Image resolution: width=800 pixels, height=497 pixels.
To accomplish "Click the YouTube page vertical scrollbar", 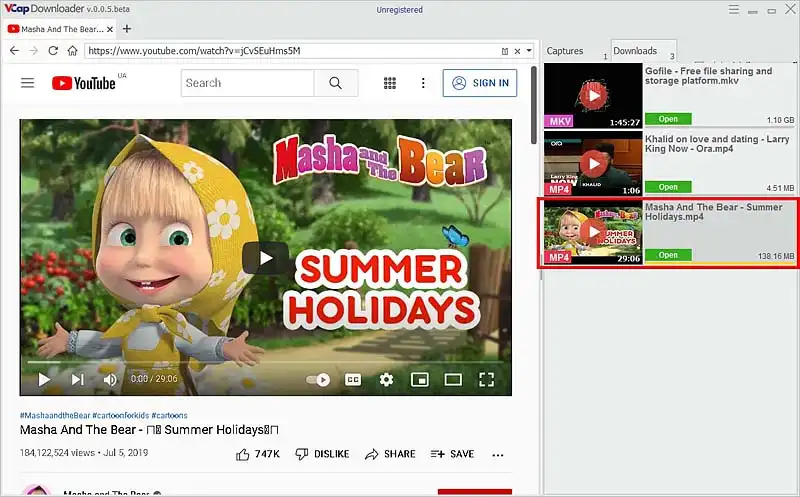I will [534, 105].
